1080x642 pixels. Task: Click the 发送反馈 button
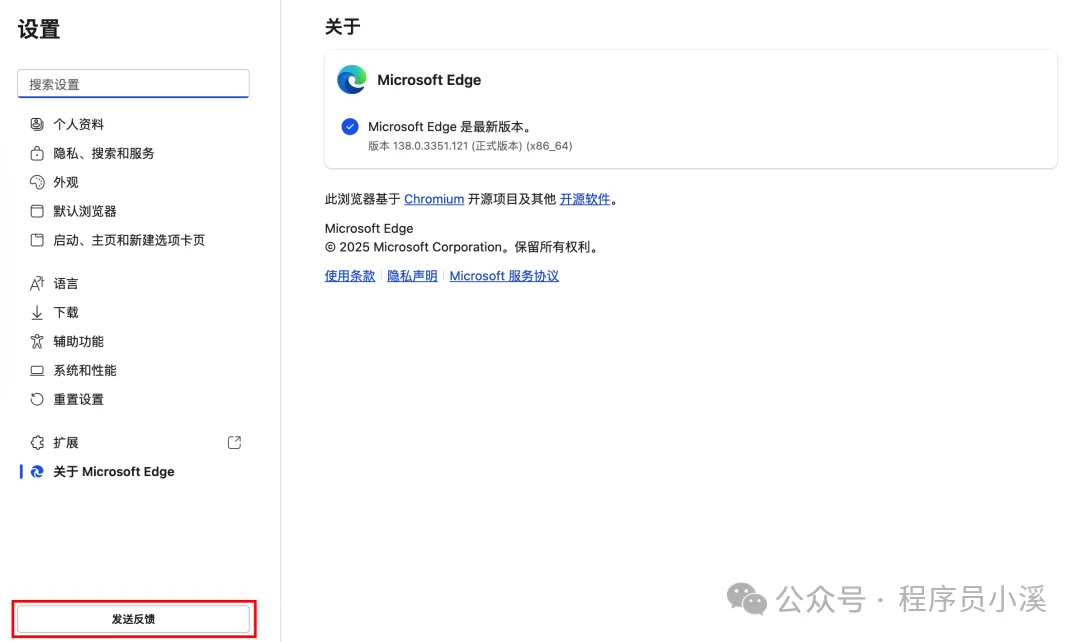(x=134, y=619)
